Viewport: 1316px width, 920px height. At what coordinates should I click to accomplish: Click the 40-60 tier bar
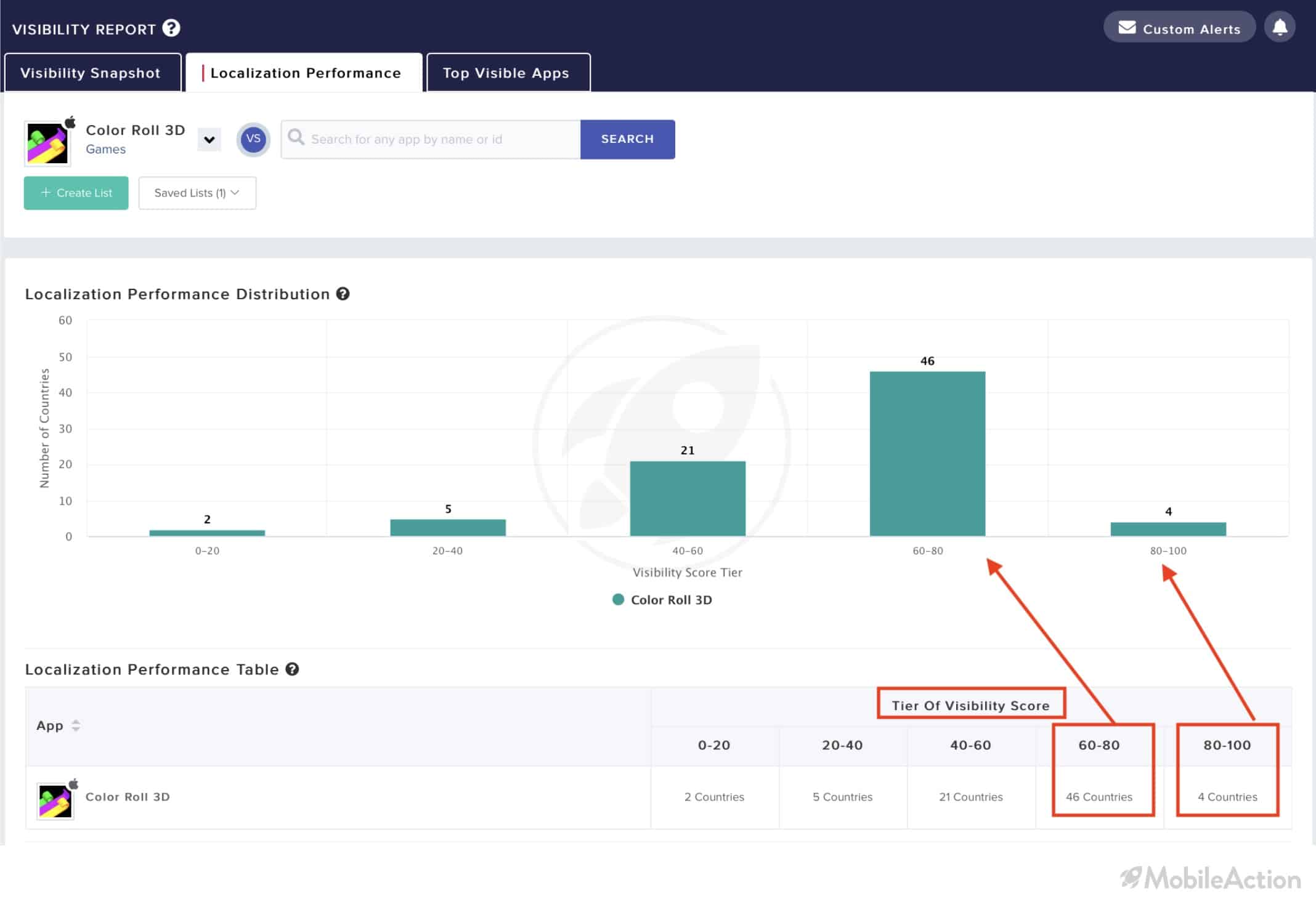pyautogui.click(x=688, y=499)
